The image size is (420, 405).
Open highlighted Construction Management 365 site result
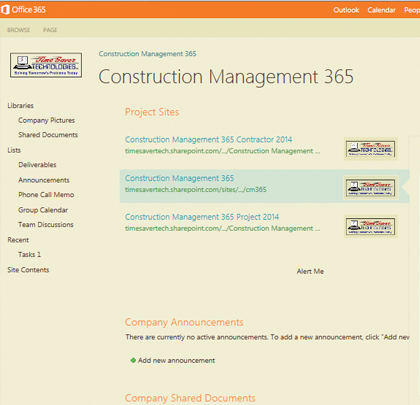(x=179, y=178)
